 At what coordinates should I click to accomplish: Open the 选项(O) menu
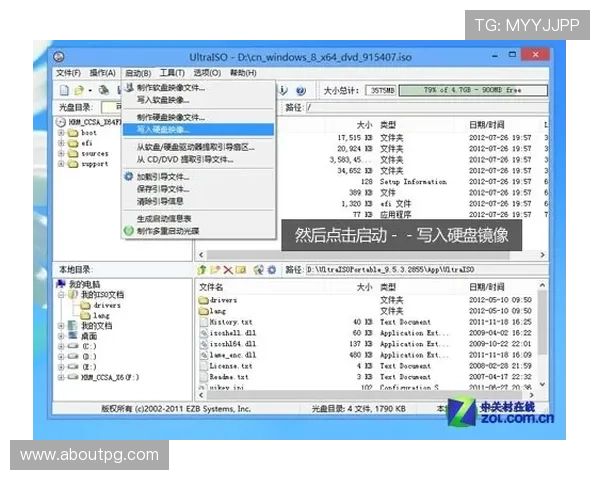click(x=207, y=73)
